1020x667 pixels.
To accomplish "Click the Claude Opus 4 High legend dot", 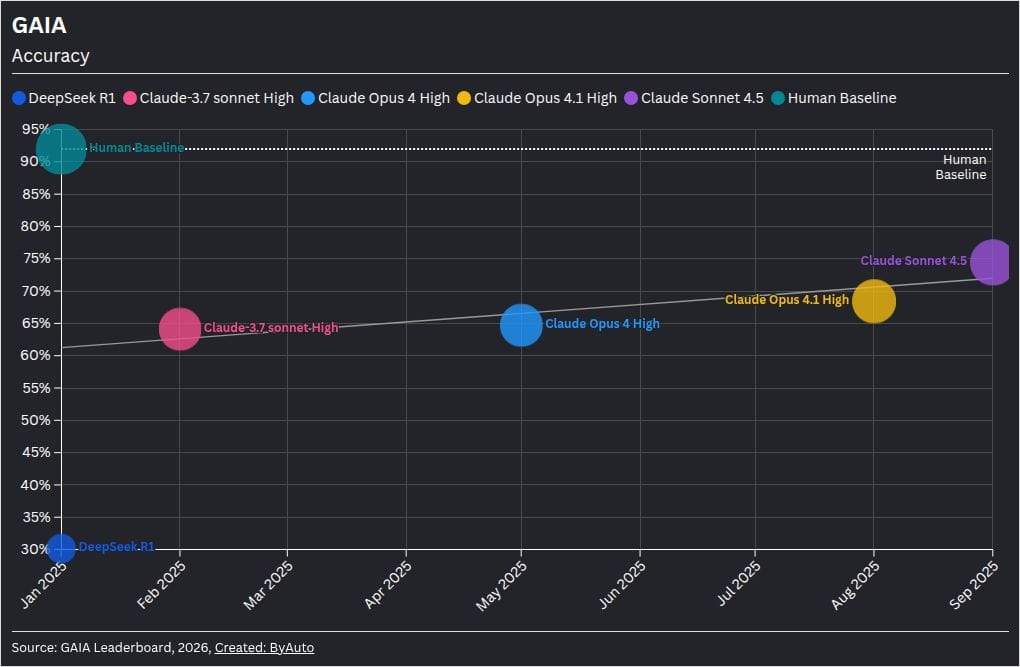I will tap(308, 98).
